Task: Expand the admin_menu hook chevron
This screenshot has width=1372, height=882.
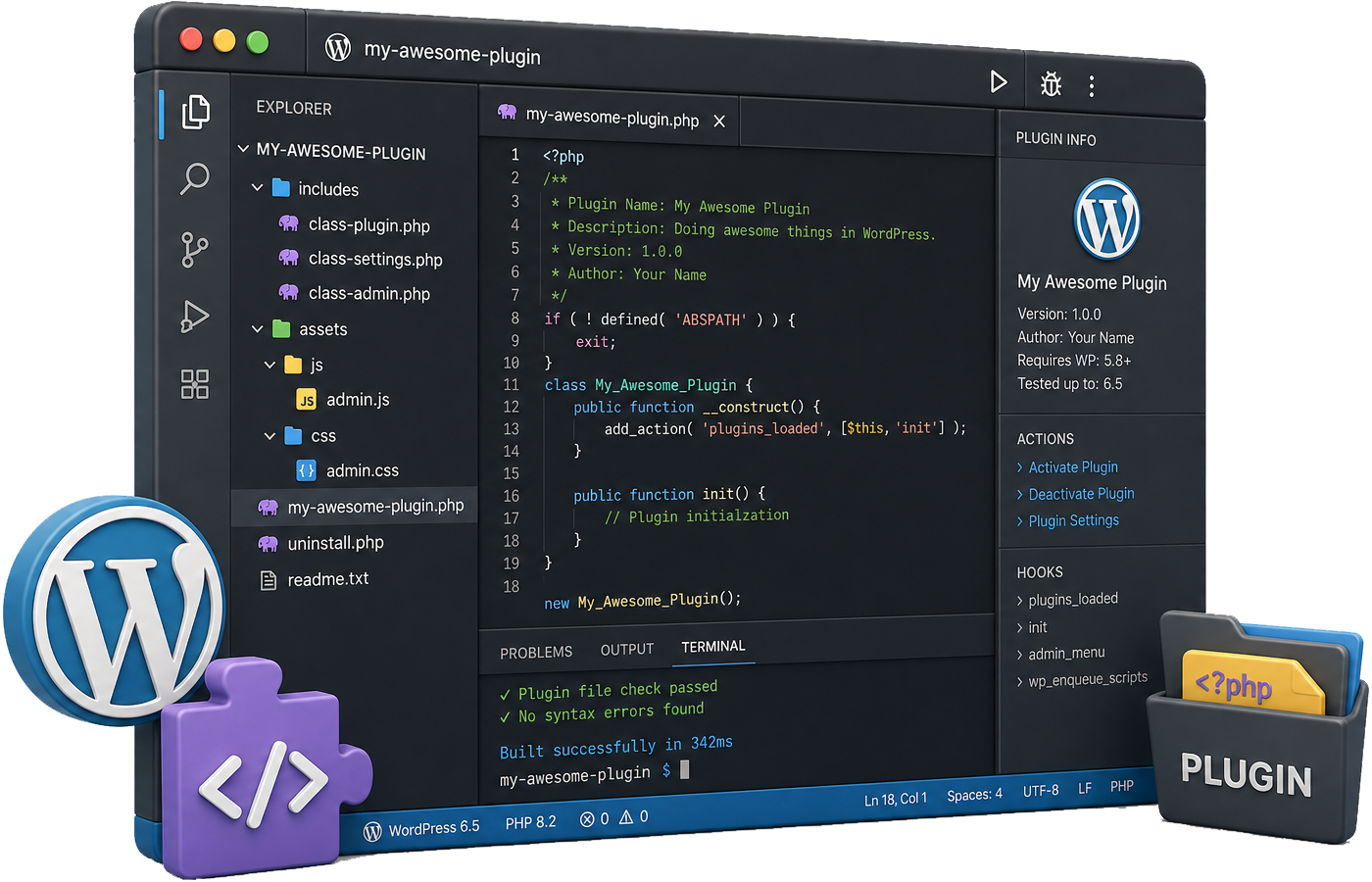Action: click(1020, 655)
